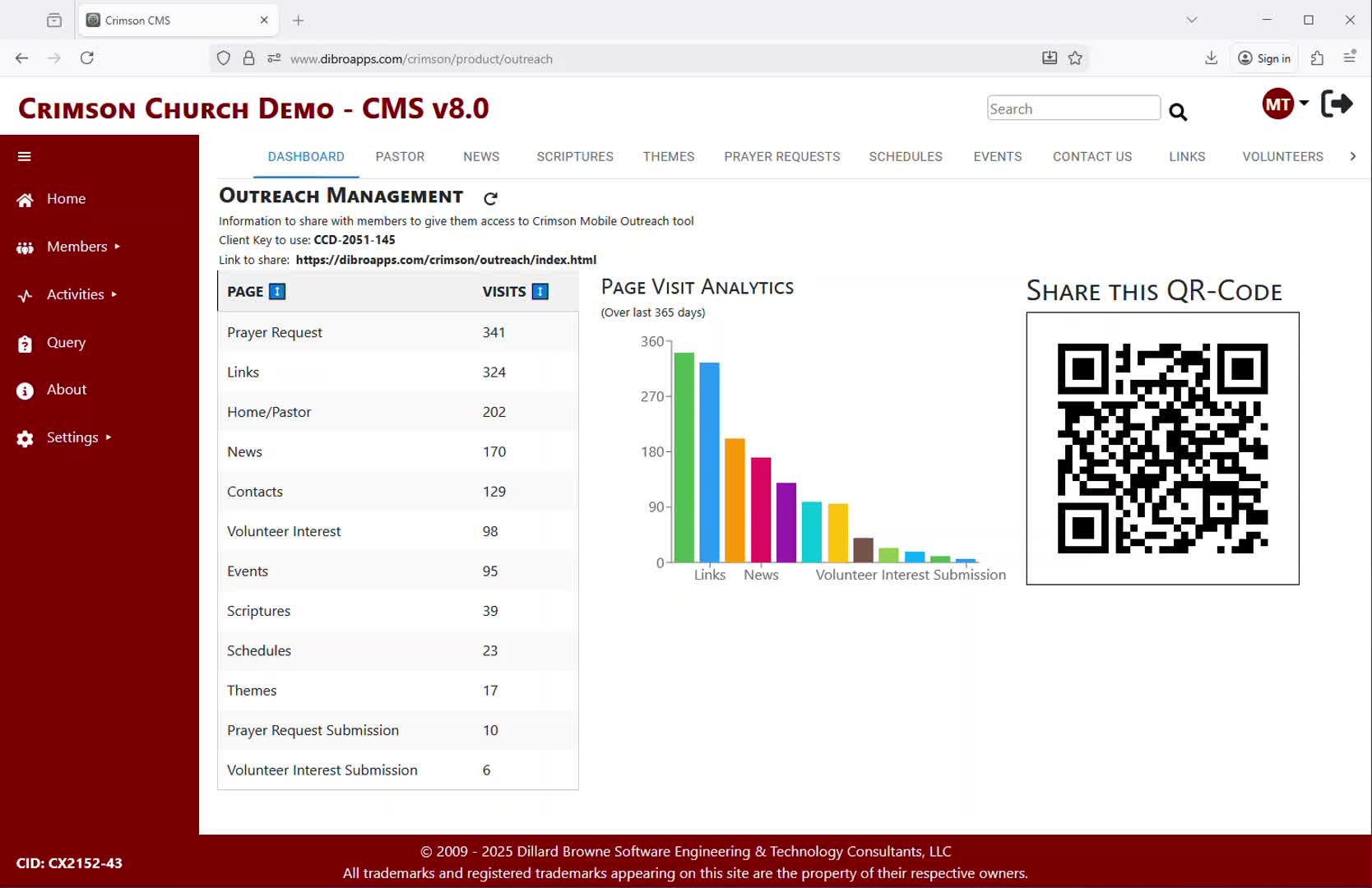Open the Home sidebar item

(66, 199)
